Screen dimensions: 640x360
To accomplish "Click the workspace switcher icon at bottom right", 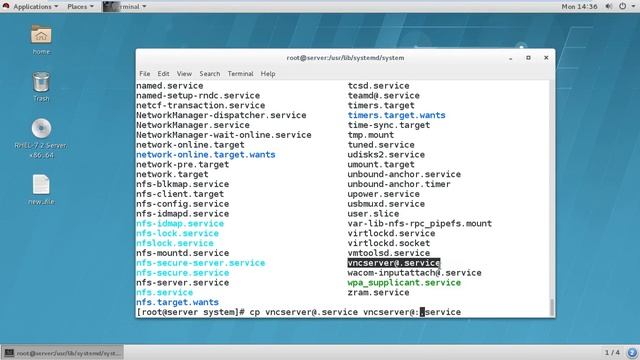I will tap(632, 352).
